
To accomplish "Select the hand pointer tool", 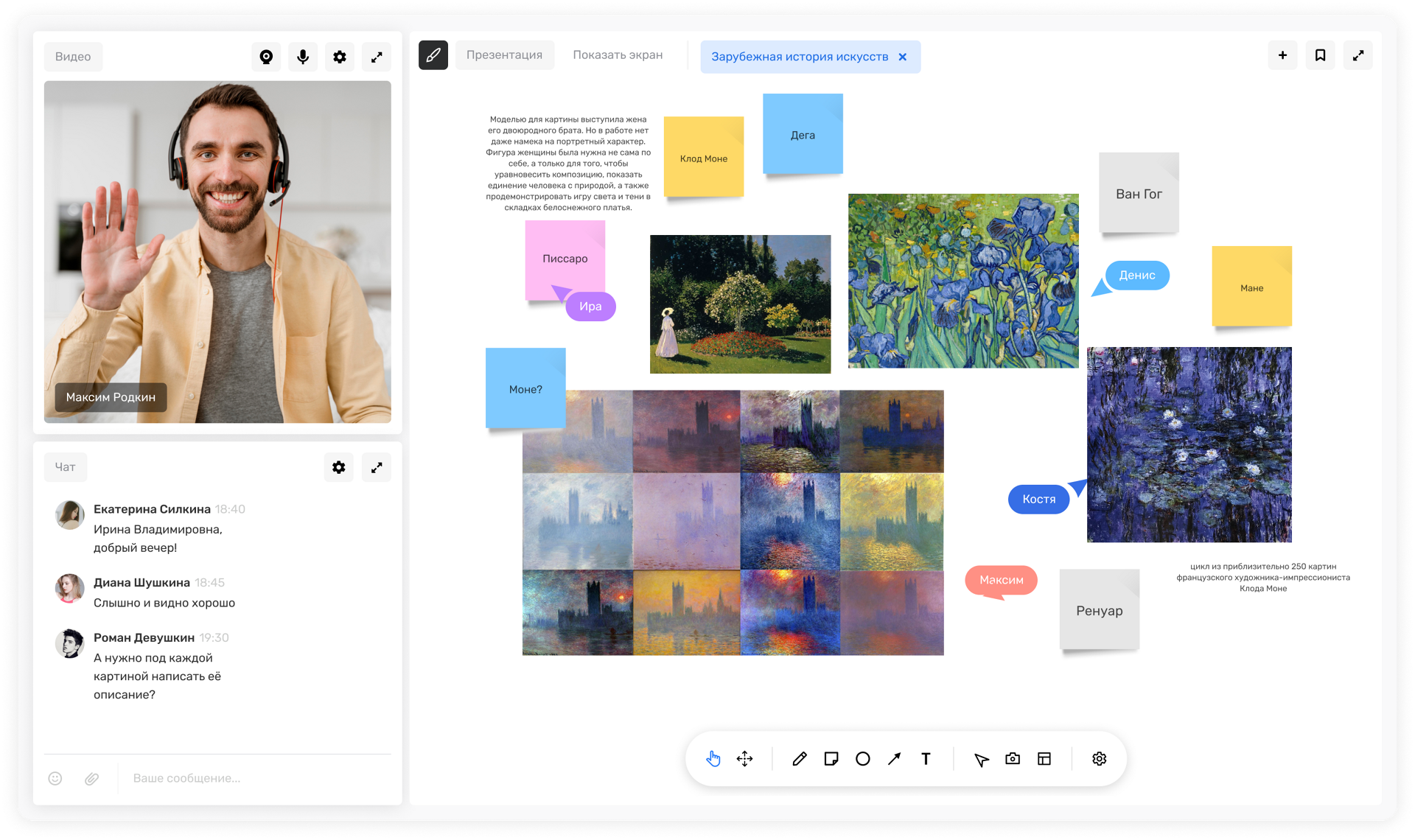I will (x=713, y=759).
